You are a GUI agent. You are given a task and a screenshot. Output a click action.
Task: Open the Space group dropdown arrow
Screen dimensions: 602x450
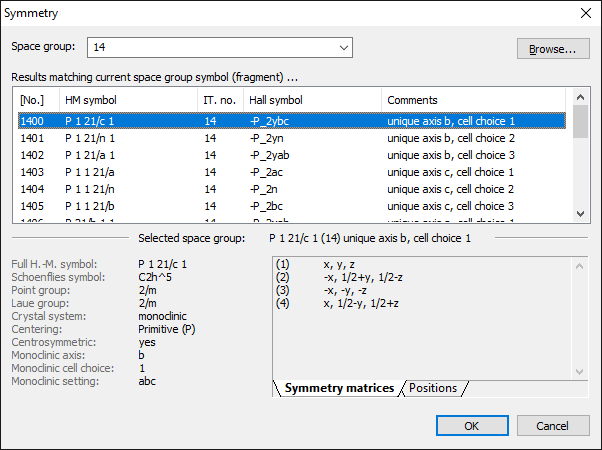point(343,47)
